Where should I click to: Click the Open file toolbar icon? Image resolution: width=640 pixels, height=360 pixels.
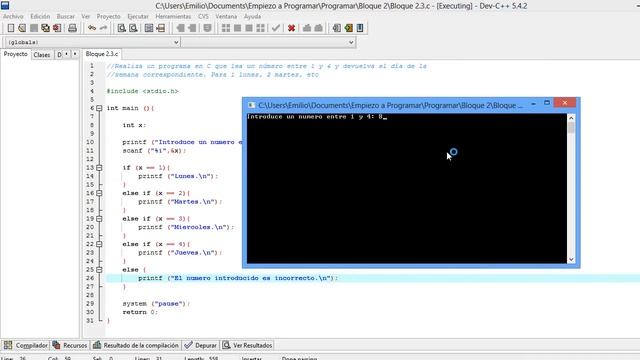[22, 28]
